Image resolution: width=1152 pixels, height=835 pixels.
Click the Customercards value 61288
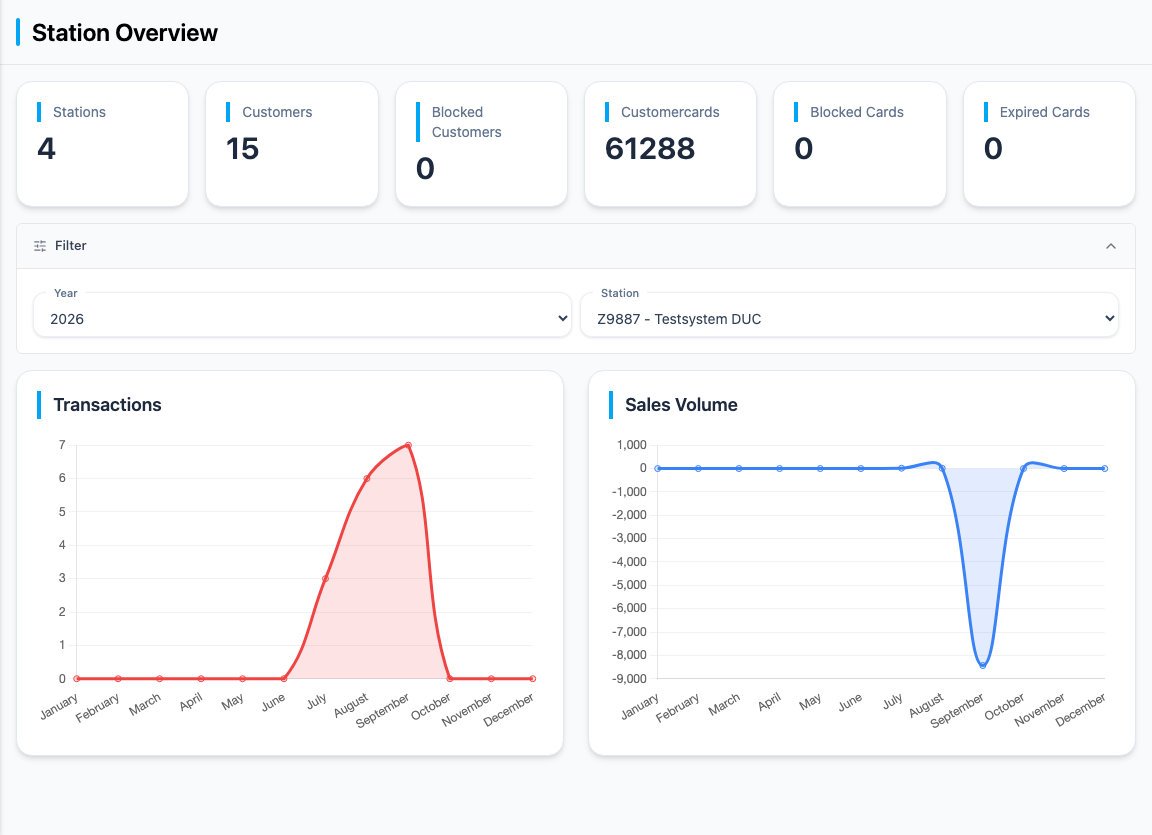649,149
